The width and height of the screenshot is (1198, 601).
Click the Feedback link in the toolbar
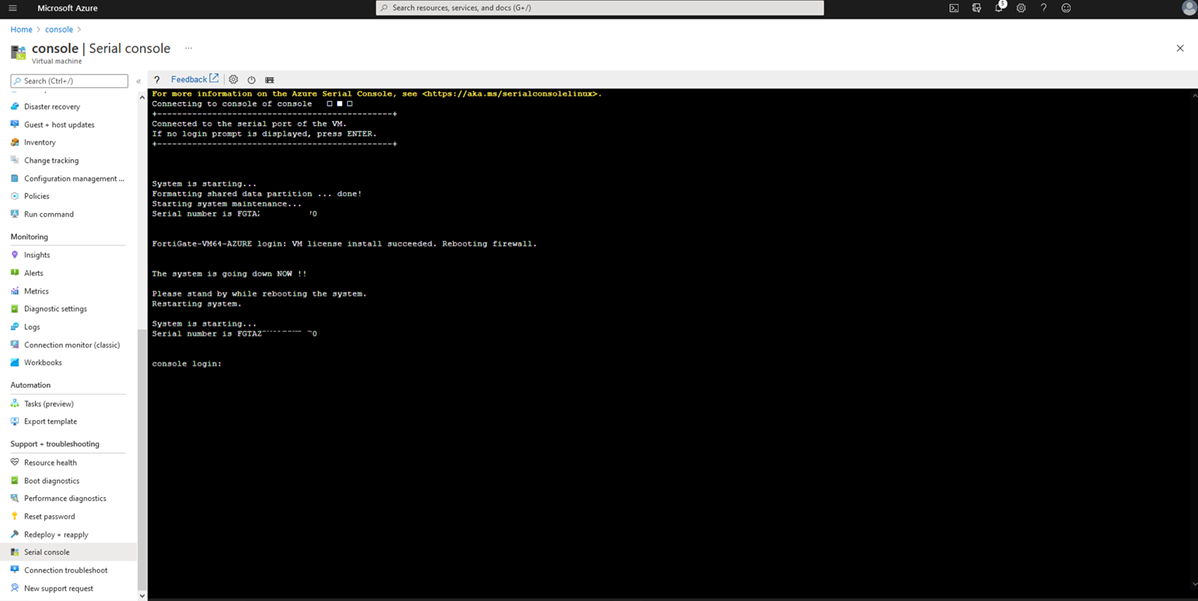[x=194, y=79]
